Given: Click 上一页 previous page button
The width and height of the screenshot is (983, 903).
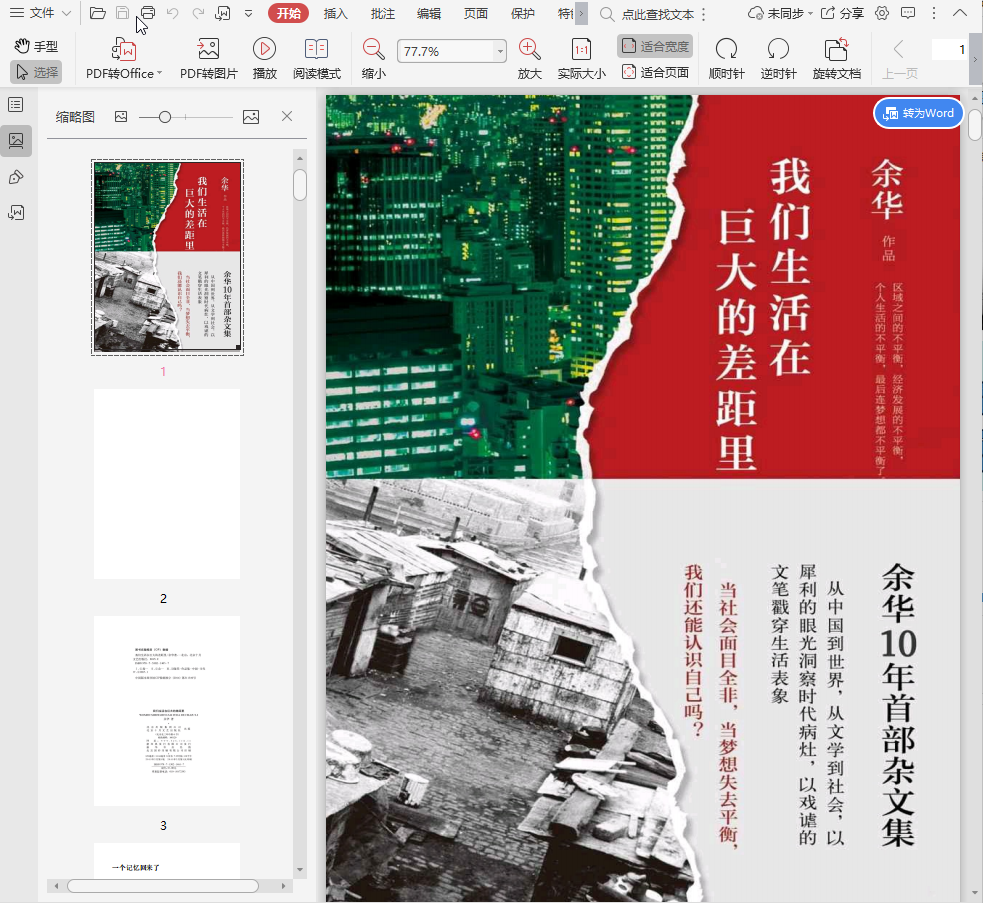Looking at the screenshot, I should pos(900,59).
